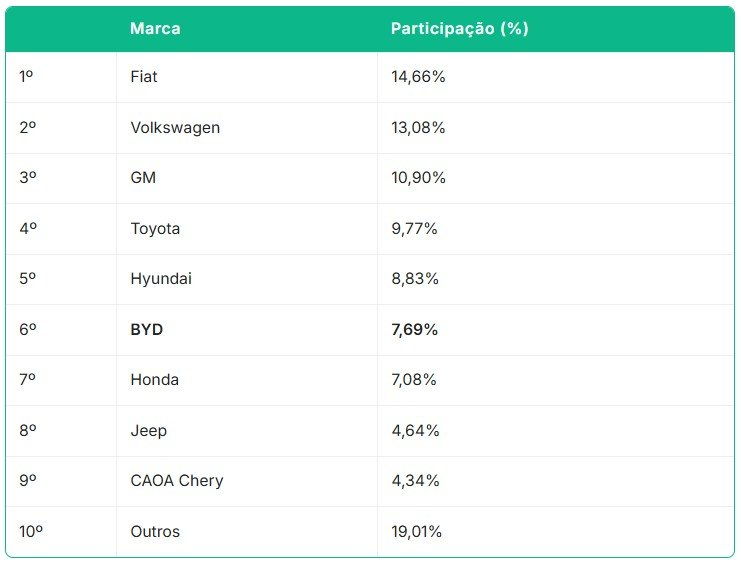Viewport: 741px width, 565px height.
Task: Select the 6º ranking cell
Action: point(27,329)
